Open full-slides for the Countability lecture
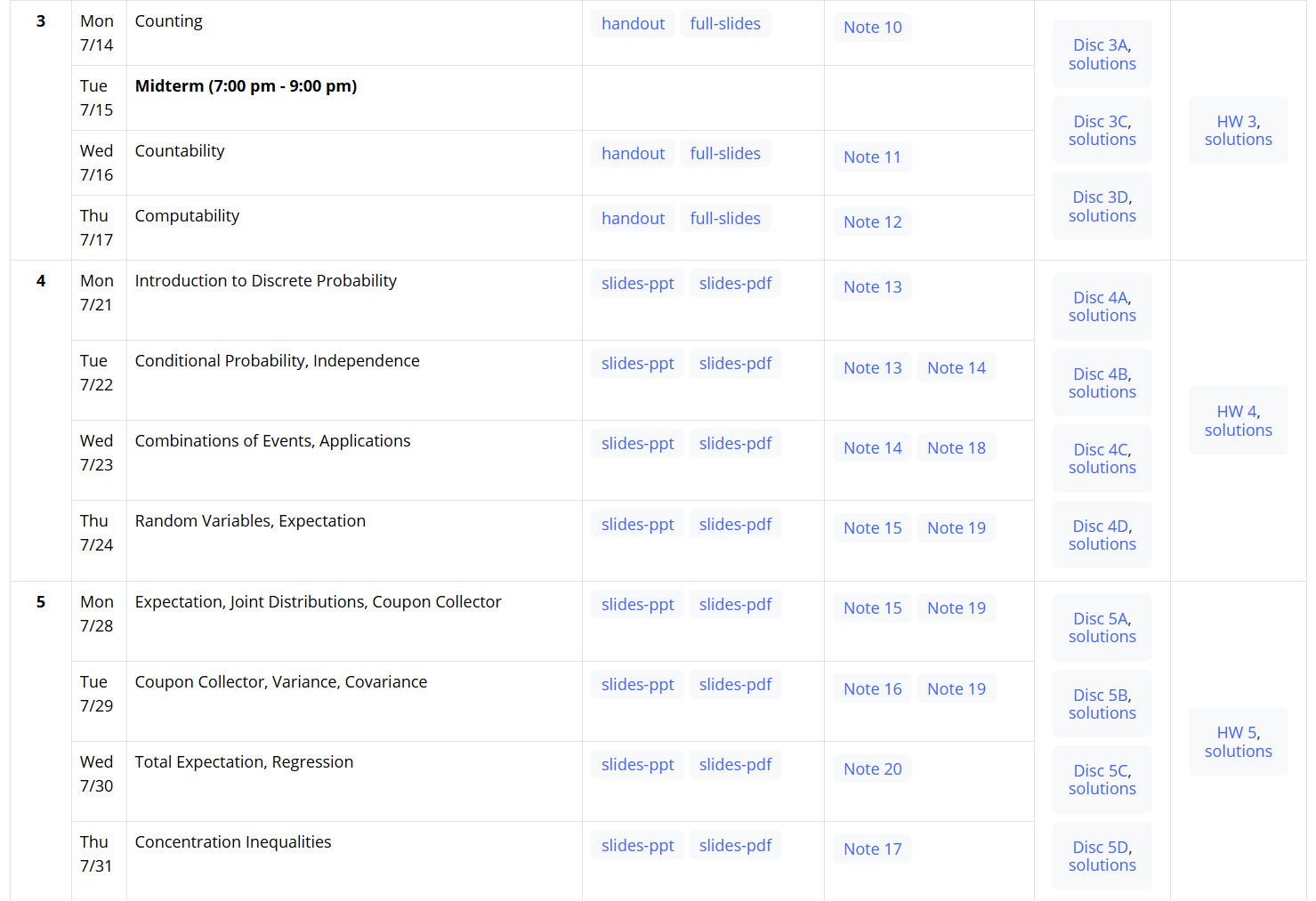1316x901 pixels. [x=724, y=154]
